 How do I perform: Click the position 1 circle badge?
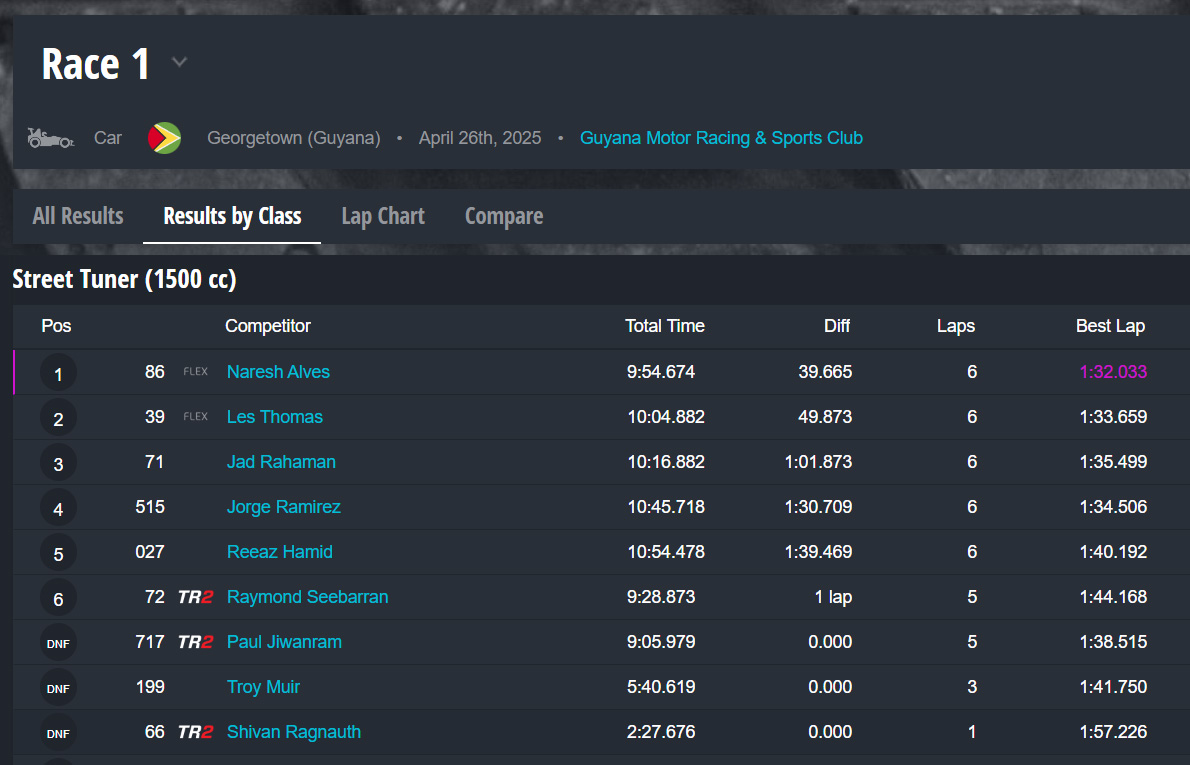point(58,374)
